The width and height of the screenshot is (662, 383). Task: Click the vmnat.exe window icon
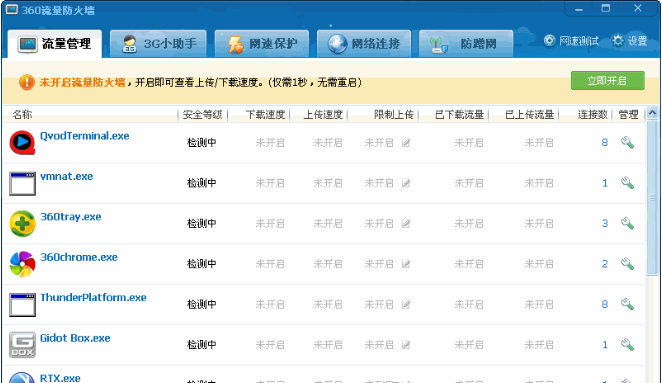22,183
